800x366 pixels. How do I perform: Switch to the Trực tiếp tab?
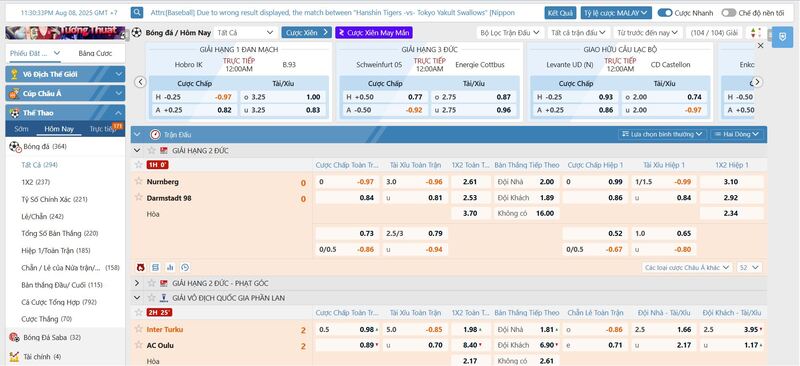pos(103,129)
